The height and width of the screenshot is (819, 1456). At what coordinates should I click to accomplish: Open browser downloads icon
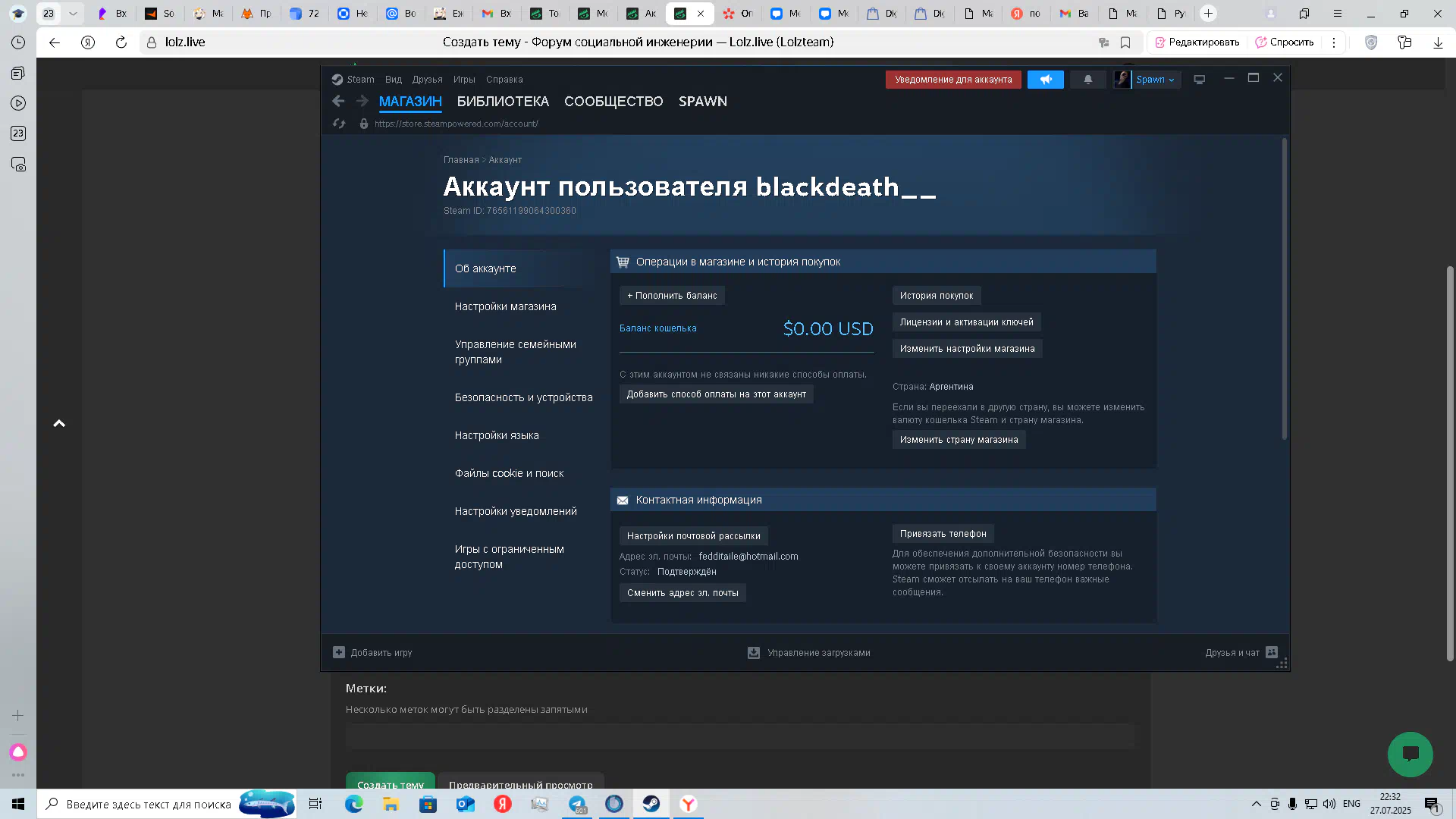point(1438,42)
